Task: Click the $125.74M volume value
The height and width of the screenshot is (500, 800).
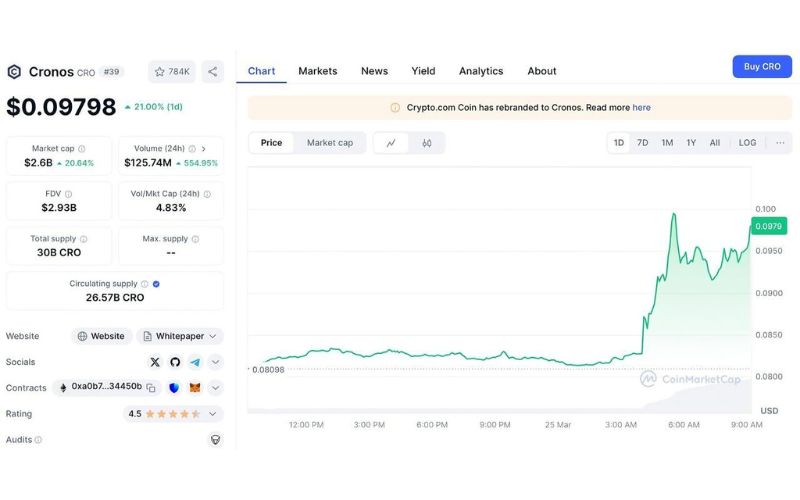Action: (x=148, y=163)
